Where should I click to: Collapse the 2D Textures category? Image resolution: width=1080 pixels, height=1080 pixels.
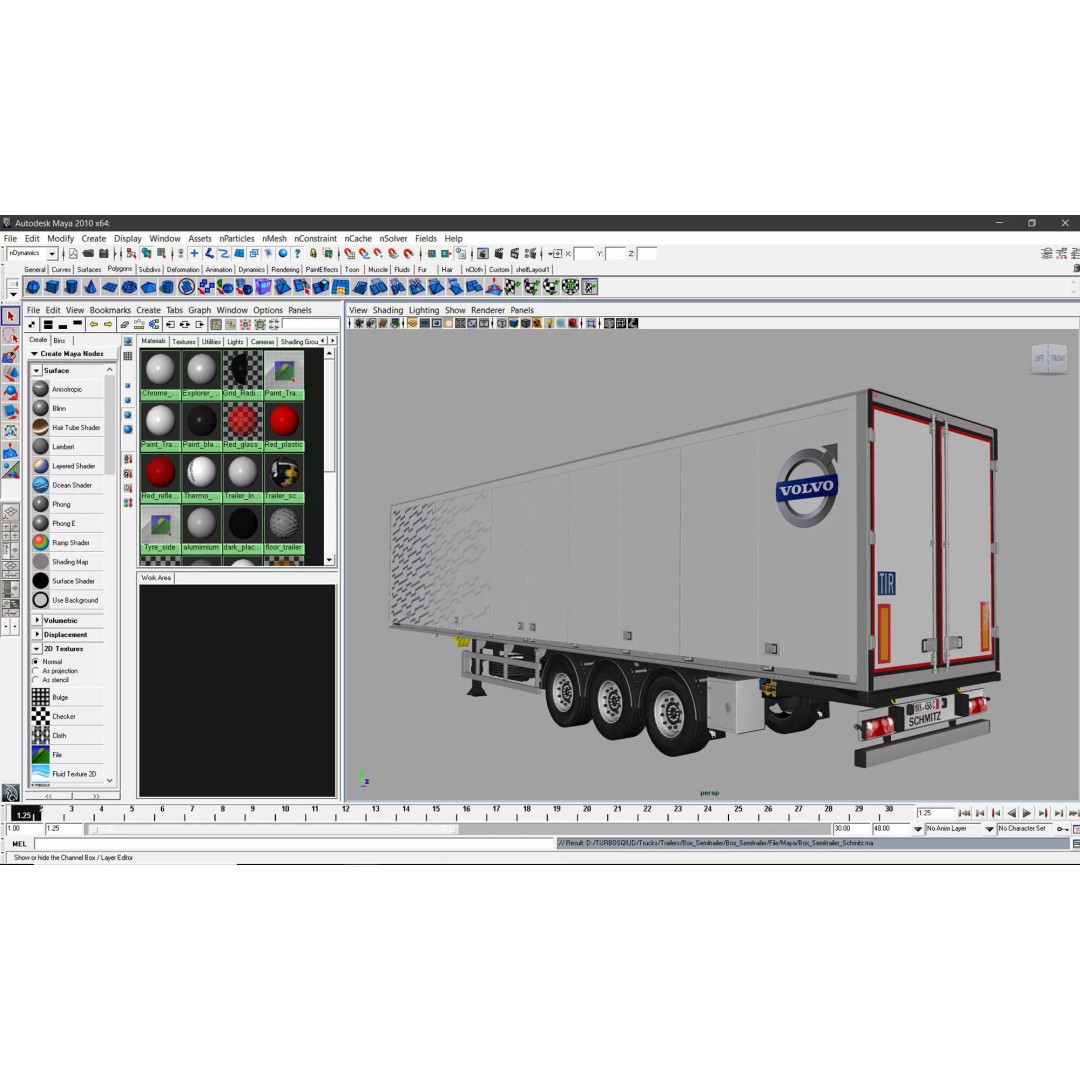(x=37, y=649)
